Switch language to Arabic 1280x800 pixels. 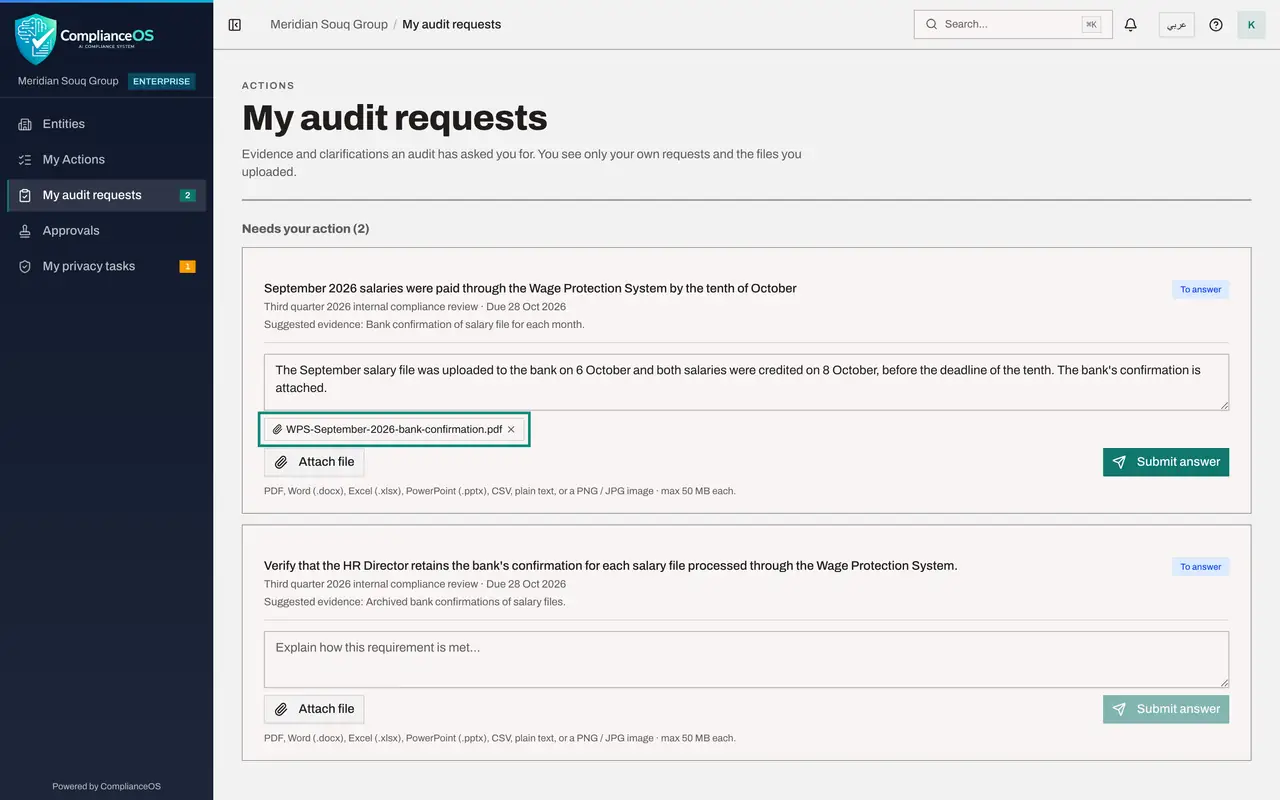[x=1177, y=25]
